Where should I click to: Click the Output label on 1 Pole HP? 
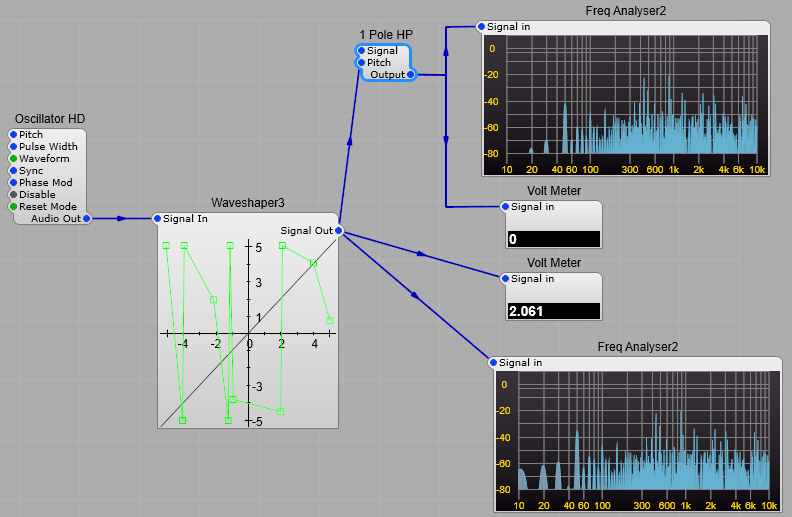[387, 75]
